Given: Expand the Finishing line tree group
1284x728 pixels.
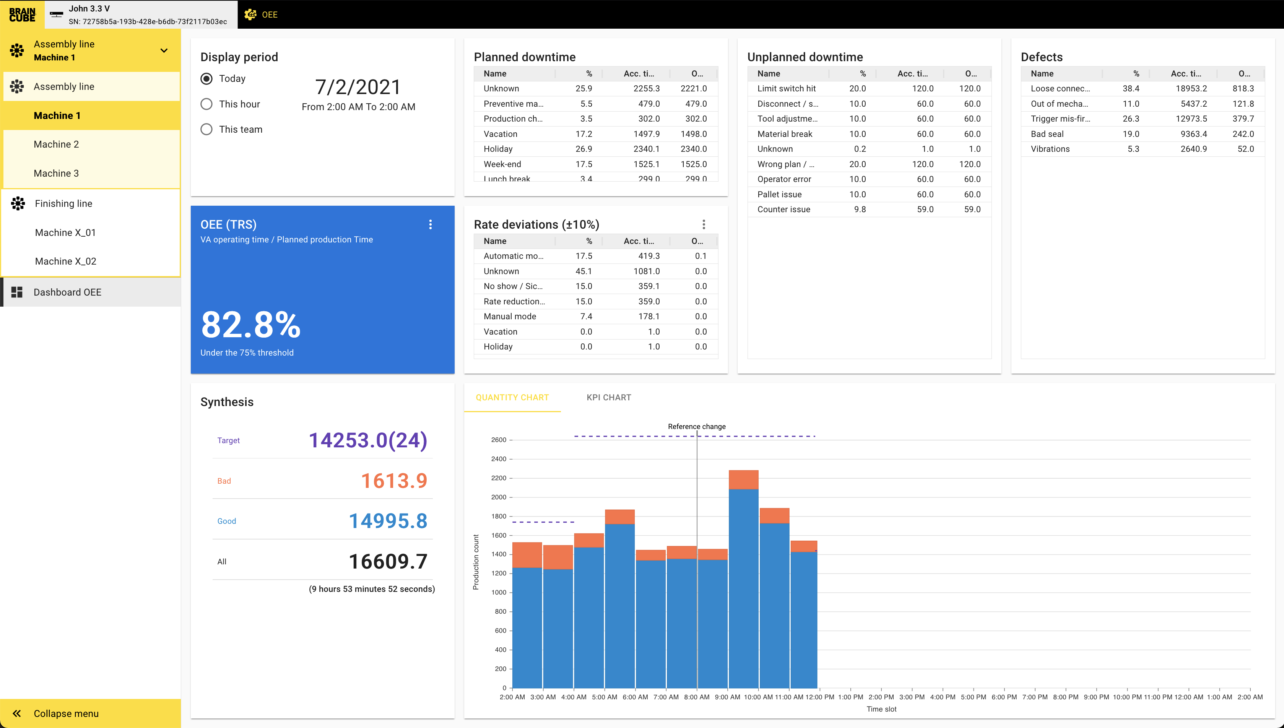Looking at the screenshot, I should click(64, 204).
